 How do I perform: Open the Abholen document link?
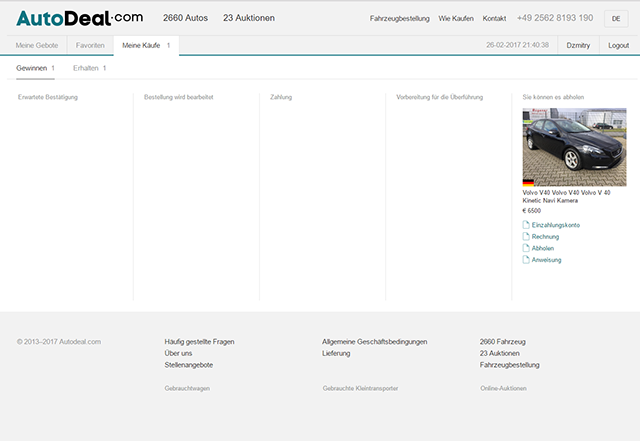(542, 248)
